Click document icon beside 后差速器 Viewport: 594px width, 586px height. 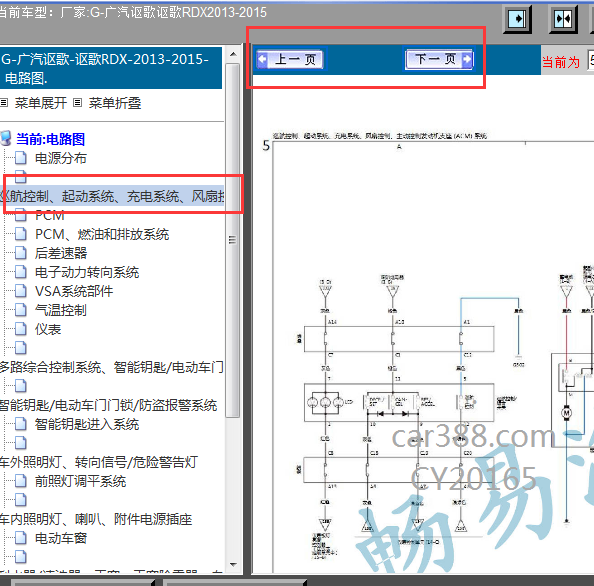(x=21, y=253)
